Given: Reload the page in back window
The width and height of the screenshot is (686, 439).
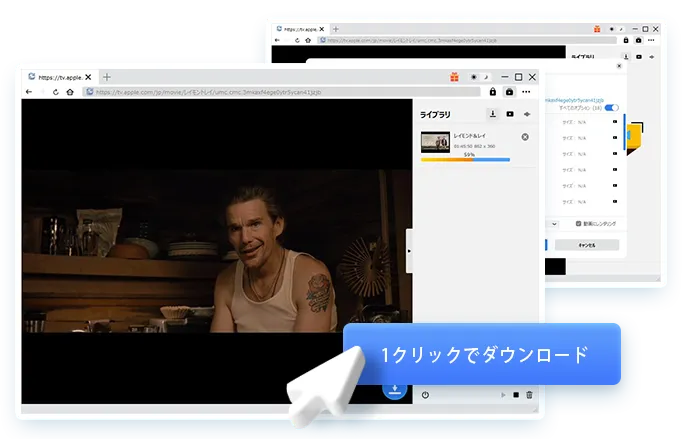Looking at the screenshot, I should coord(297,40).
